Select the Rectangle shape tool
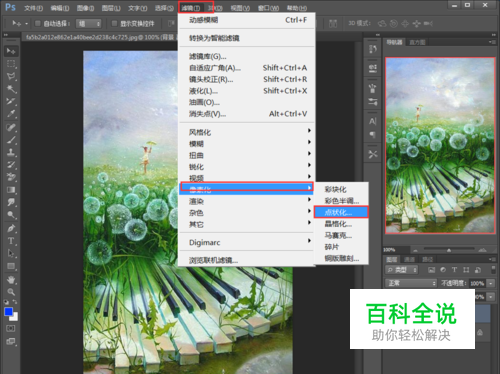This screenshot has height=374, width=500. coord(11,266)
